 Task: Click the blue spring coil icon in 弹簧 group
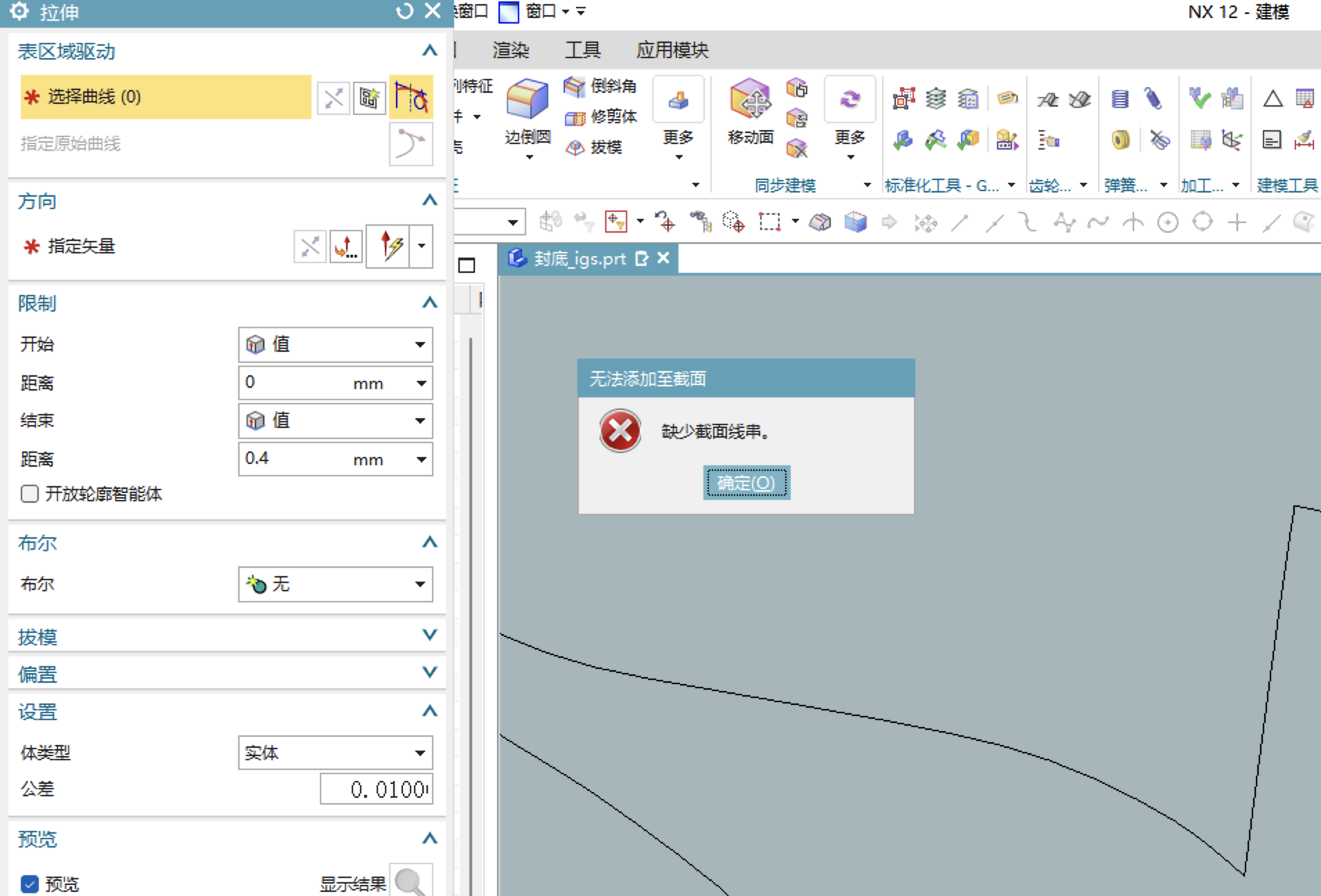click(1120, 99)
